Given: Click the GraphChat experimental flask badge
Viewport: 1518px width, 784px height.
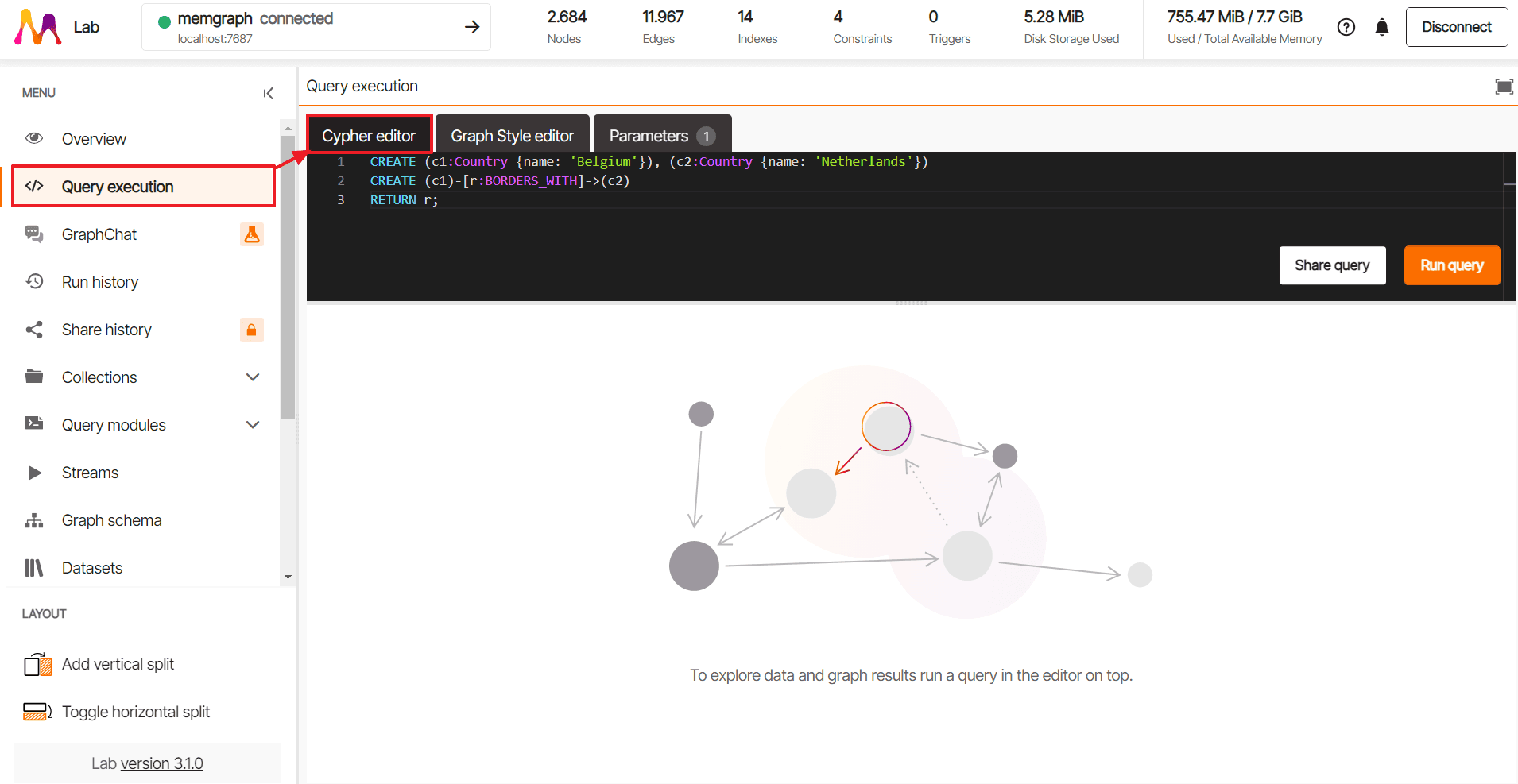Looking at the screenshot, I should 252,234.
